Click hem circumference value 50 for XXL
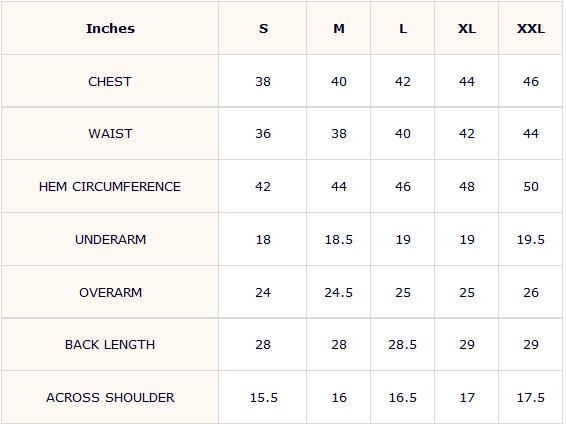 click(531, 187)
